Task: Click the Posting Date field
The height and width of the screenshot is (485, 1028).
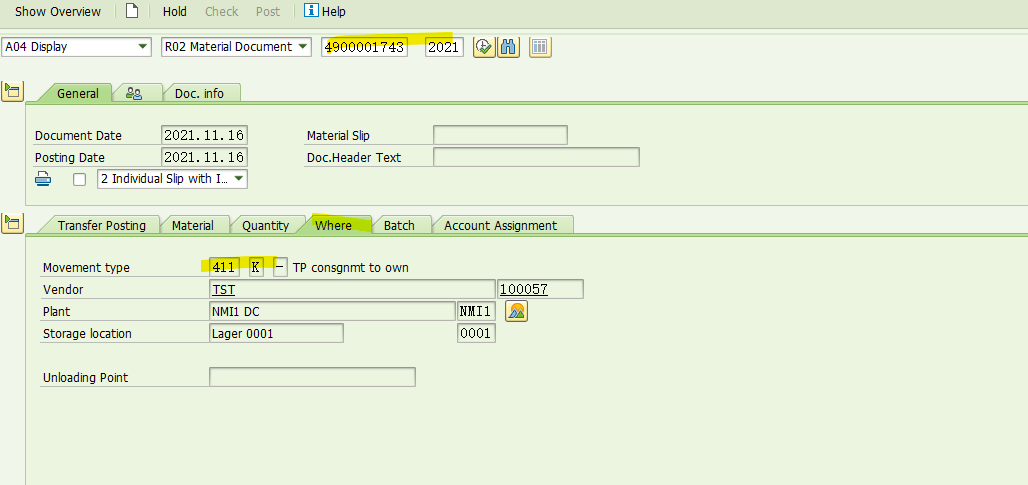Action: (x=205, y=157)
